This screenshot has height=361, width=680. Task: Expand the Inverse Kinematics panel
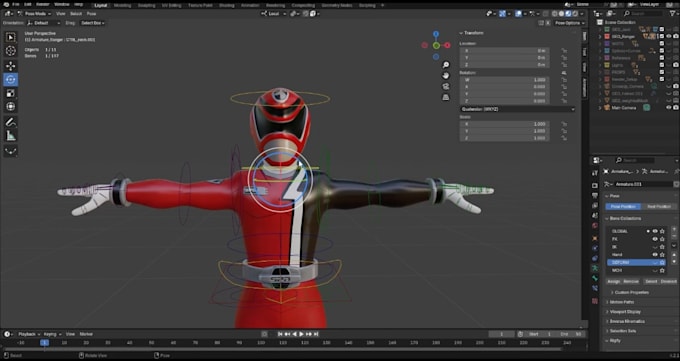[x=627, y=322]
